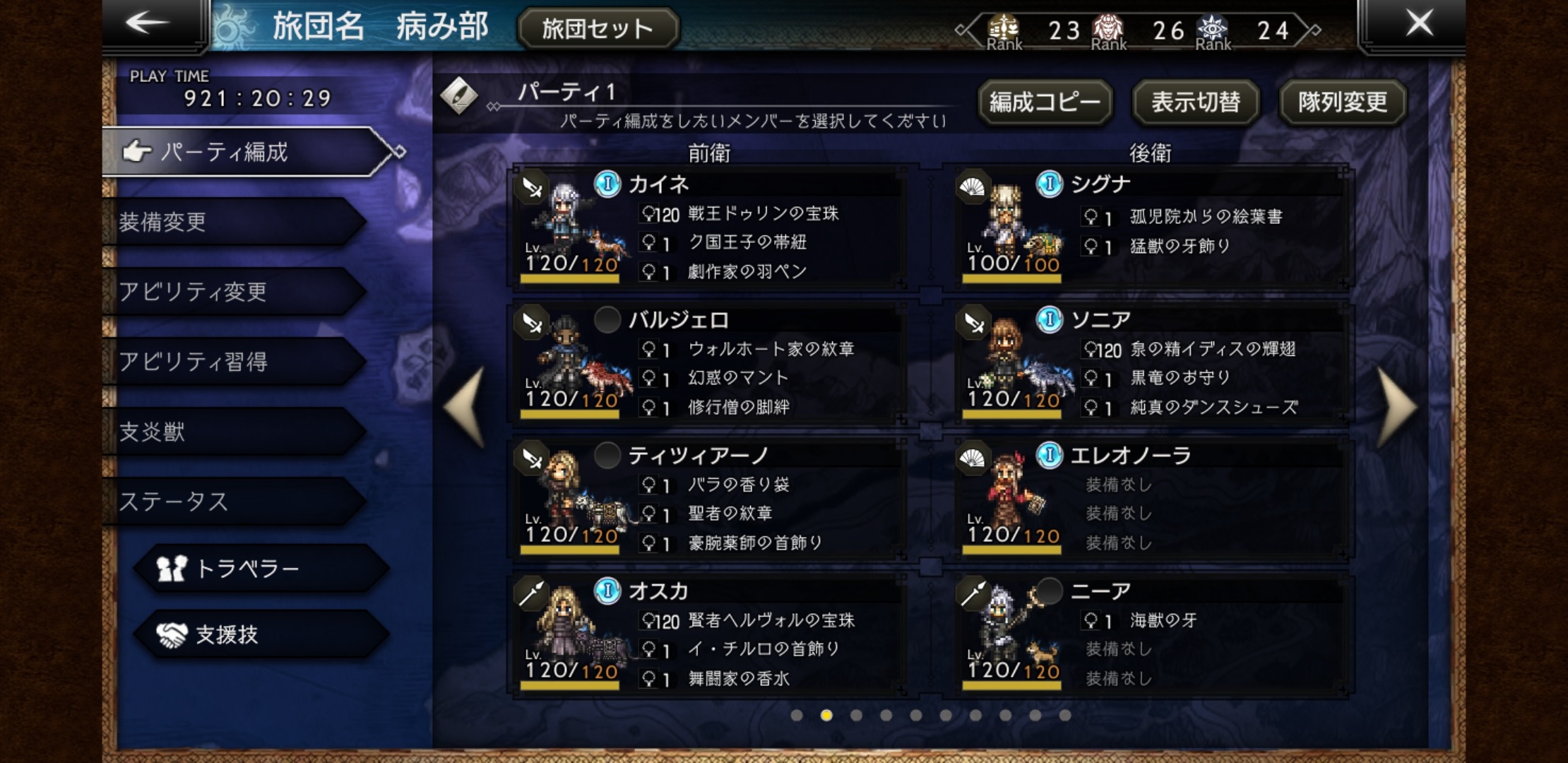Click the handshake icon on 支援技
This screenshot has height=763, width=1568.
tap(172, 635)
